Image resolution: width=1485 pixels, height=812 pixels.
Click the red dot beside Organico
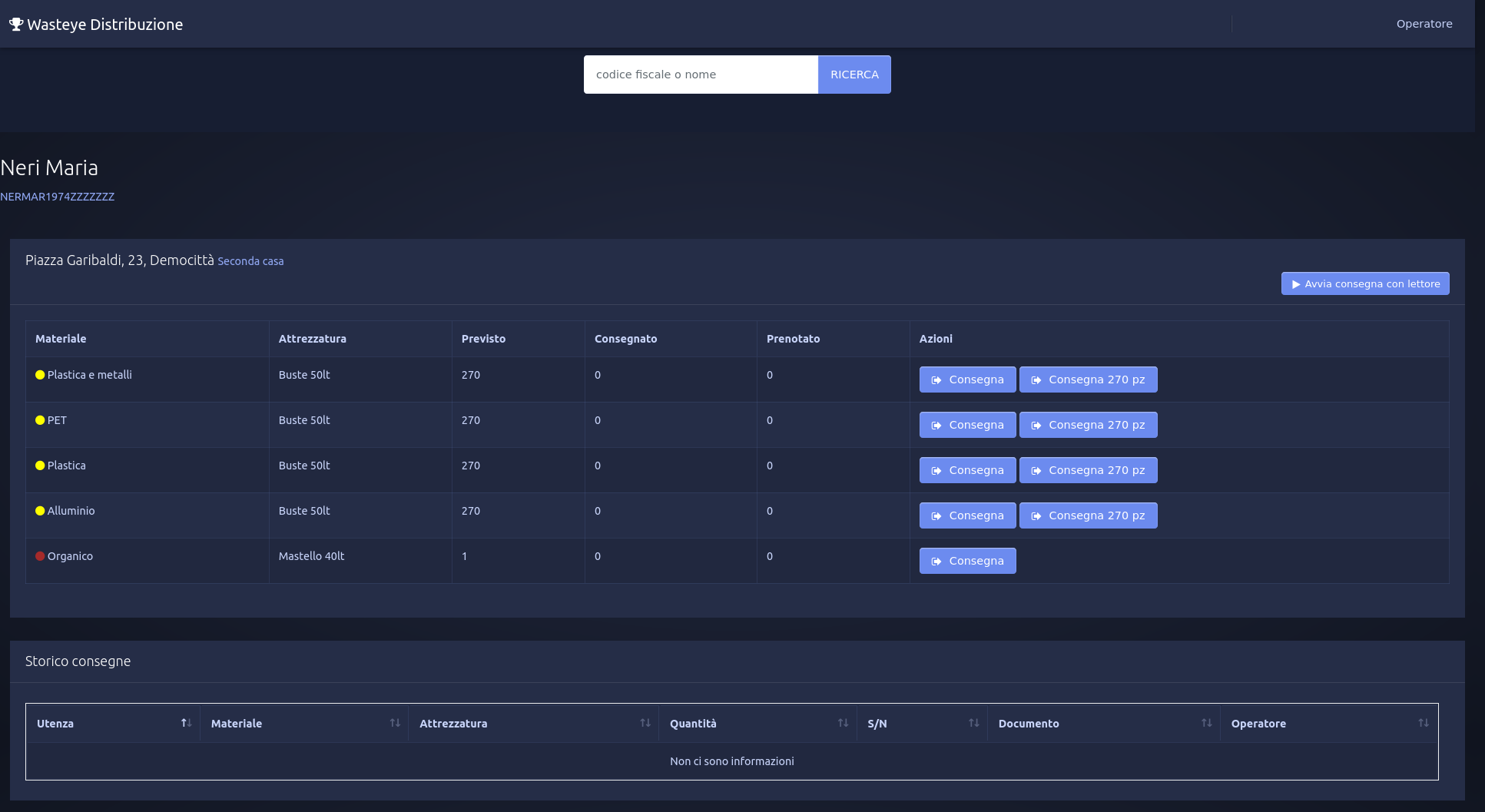pos(40,556)
